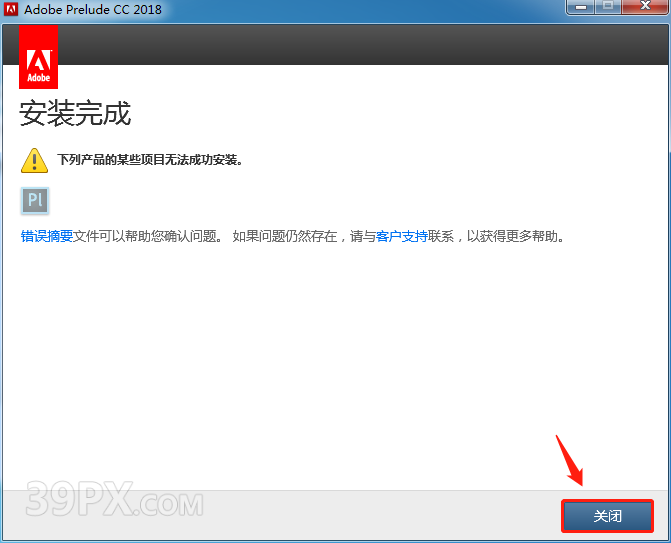
Task: Open the 客户支持 link
Action: point(401,236)
